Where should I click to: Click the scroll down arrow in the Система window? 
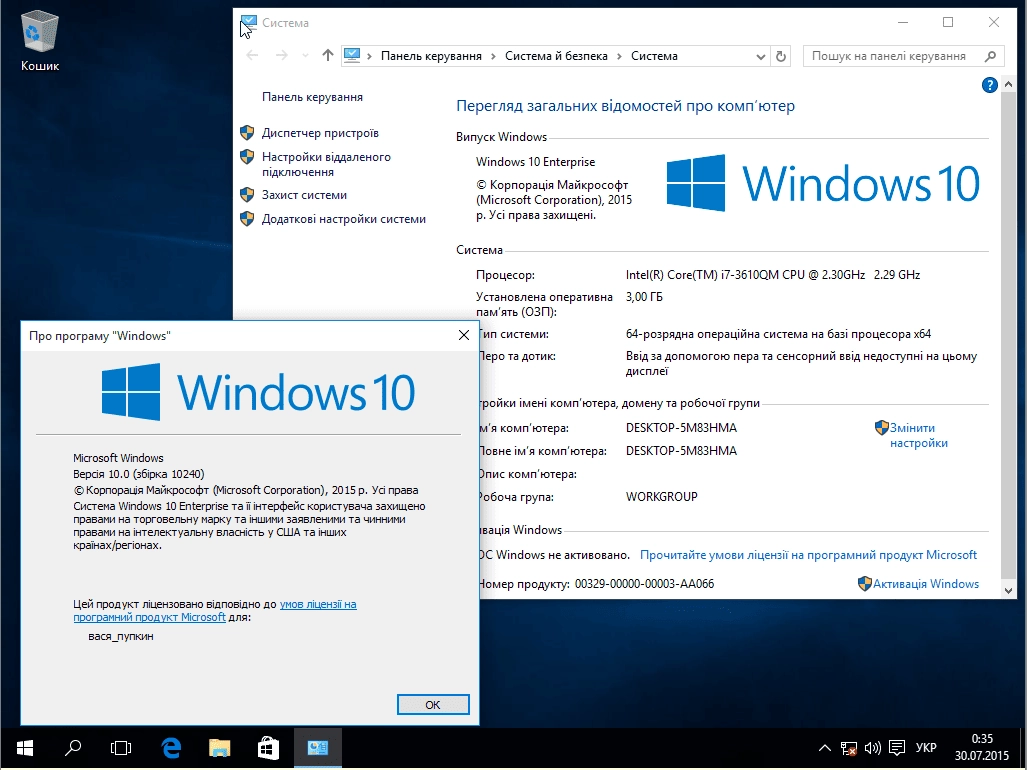[x=1009, y=591]
